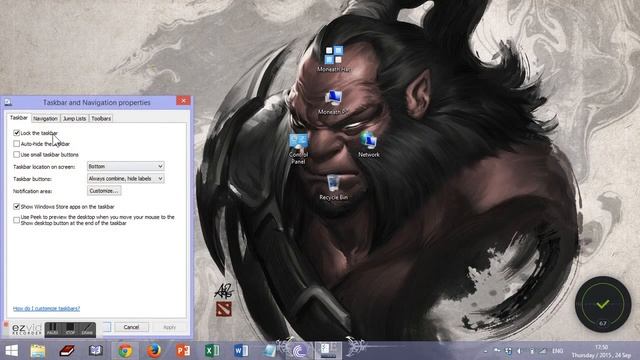Open the network signal tray icon
The width and height of the screenshot is (640, 360).
[x=543, y=351]
